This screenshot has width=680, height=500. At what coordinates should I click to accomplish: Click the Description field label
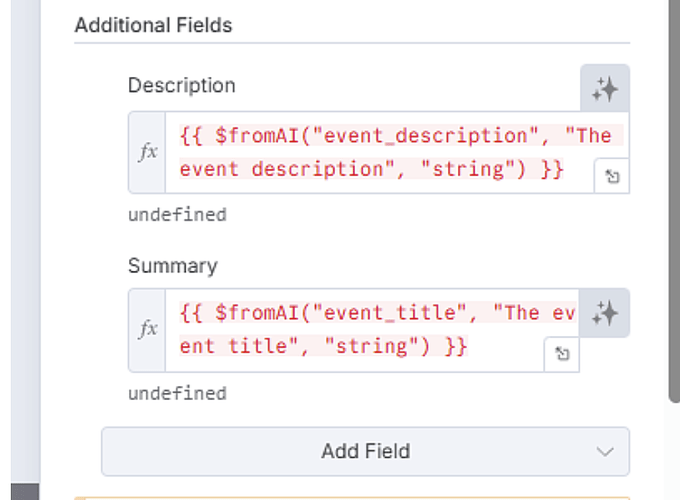[181, 86]
